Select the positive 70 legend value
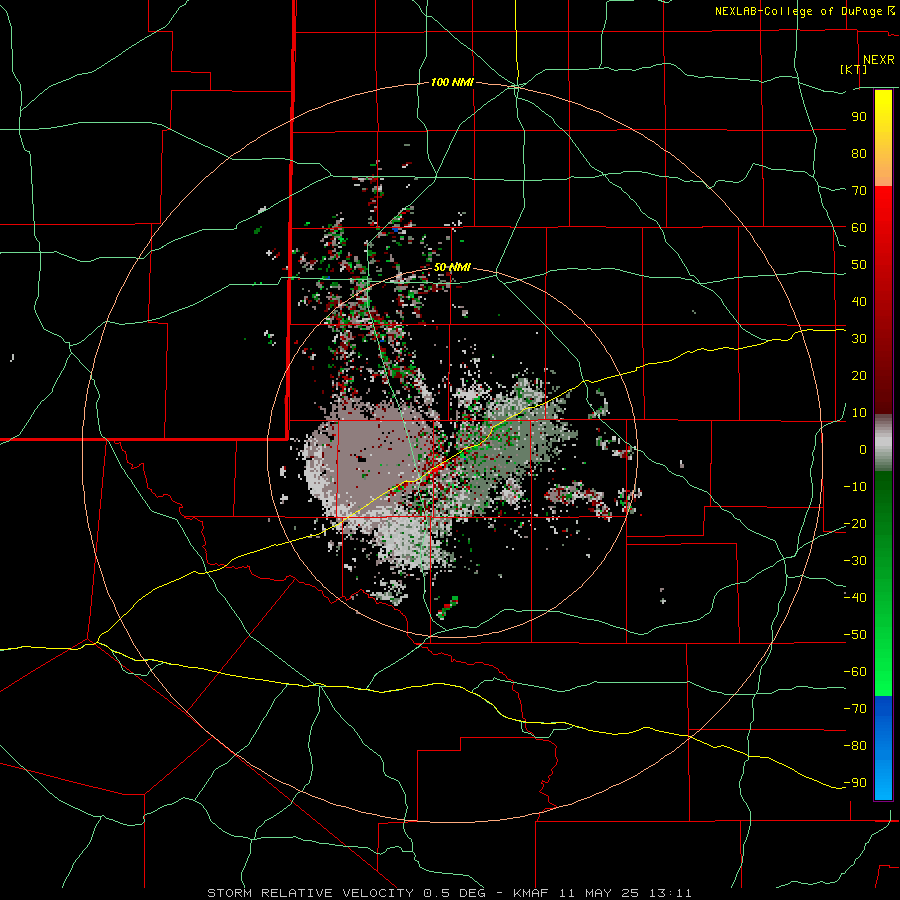 pos(859,191)
